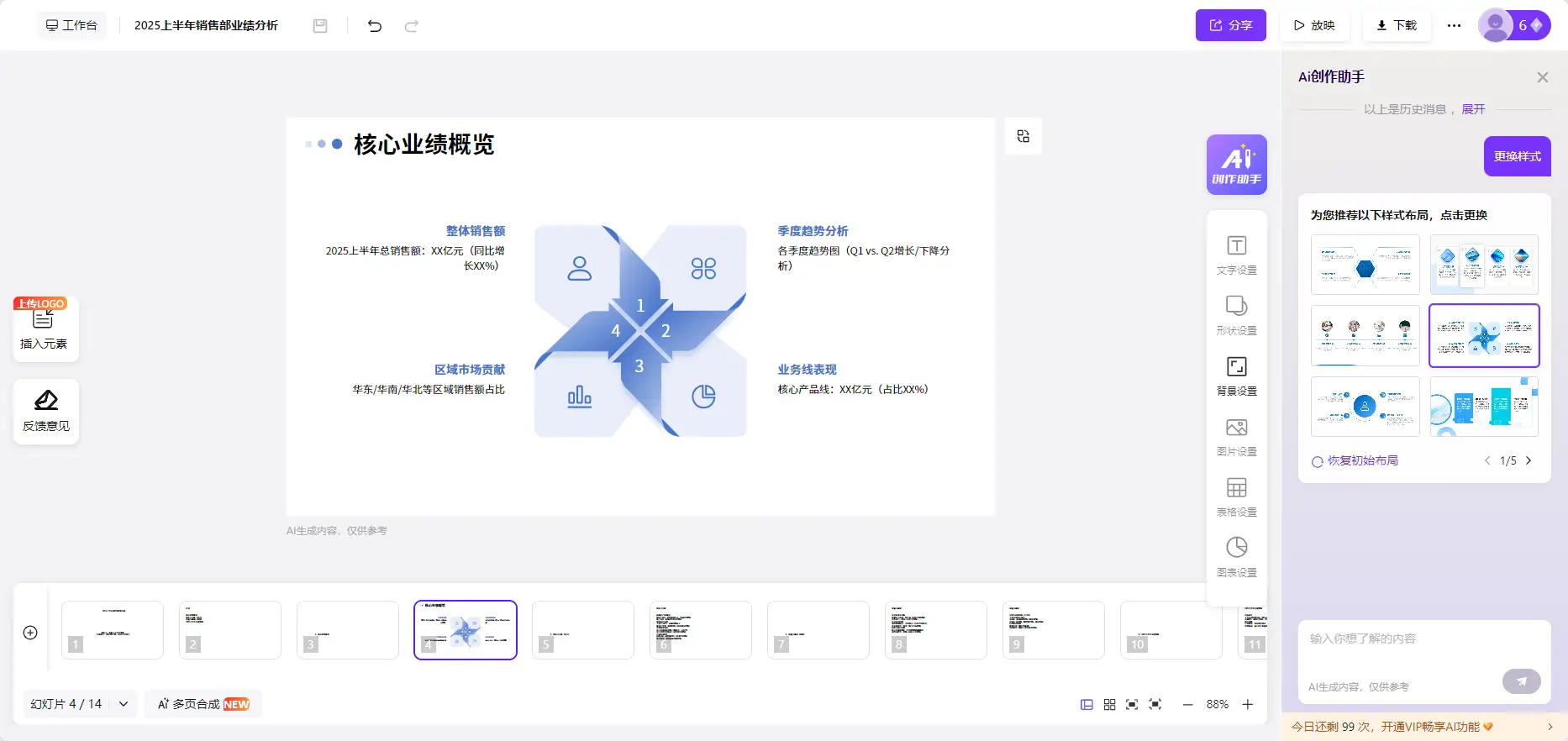Screen dimensions: 1568x741
Task: Switch to grid view of slides
Action: pyautogui.click(x=1109, y=705)
